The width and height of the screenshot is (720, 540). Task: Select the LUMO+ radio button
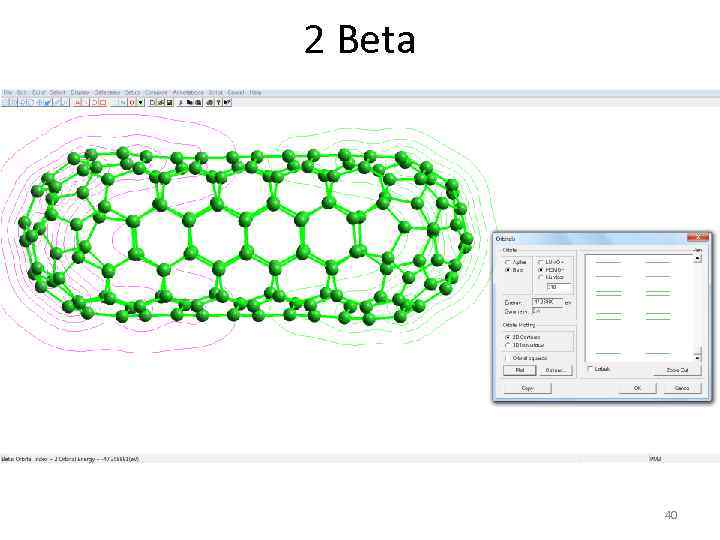point(550,262)
